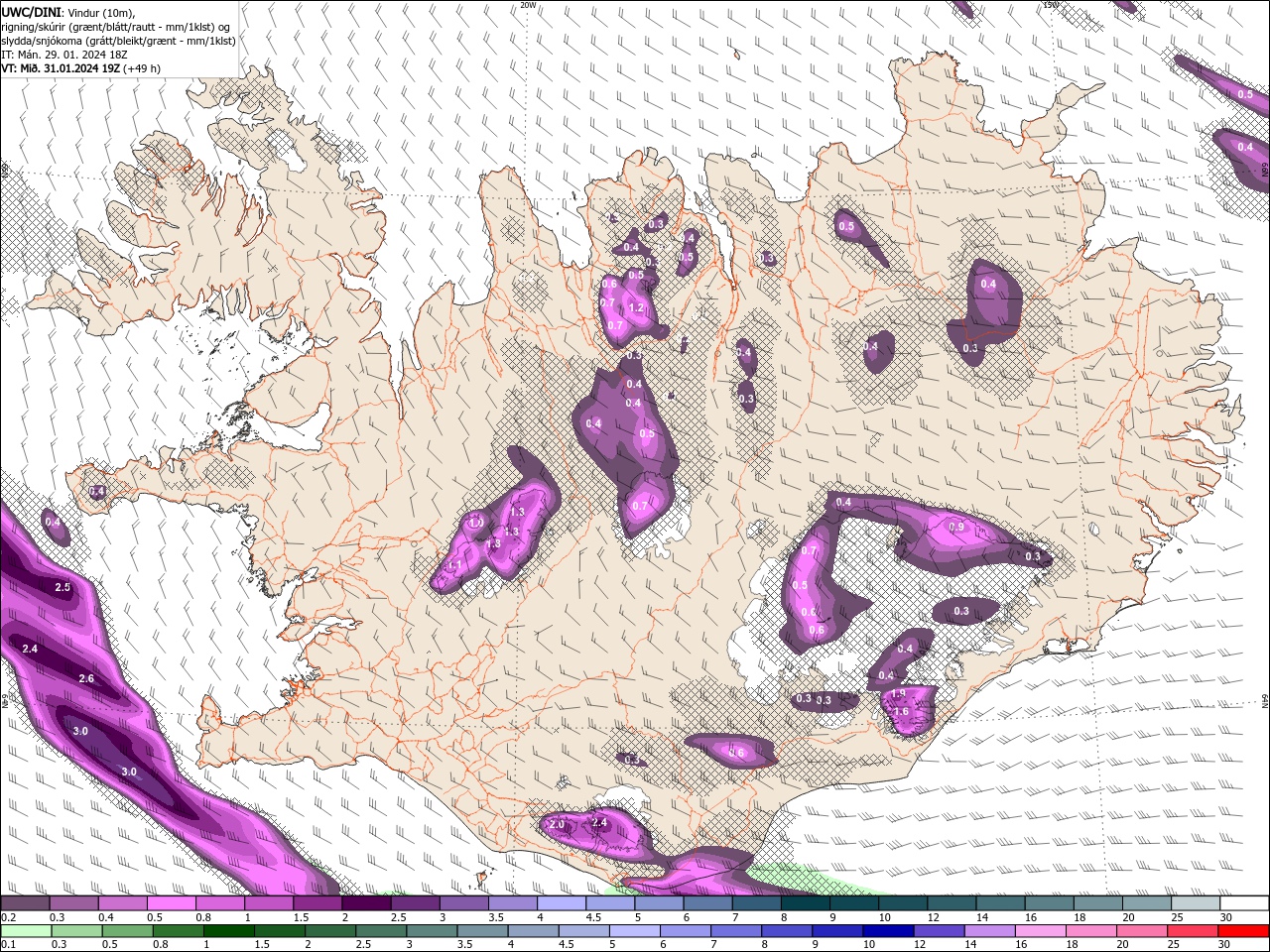1270x952 pixels.
Task: Pick the bright pink snow swatch between 0.5 and 0.8
Action: [171, 903]
